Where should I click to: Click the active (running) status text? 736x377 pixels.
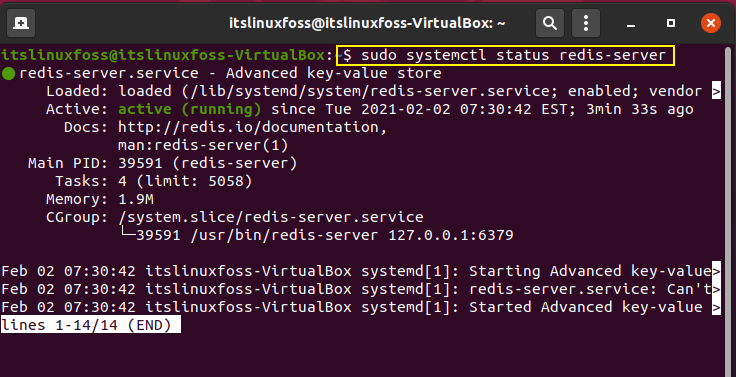click(190, 109)
